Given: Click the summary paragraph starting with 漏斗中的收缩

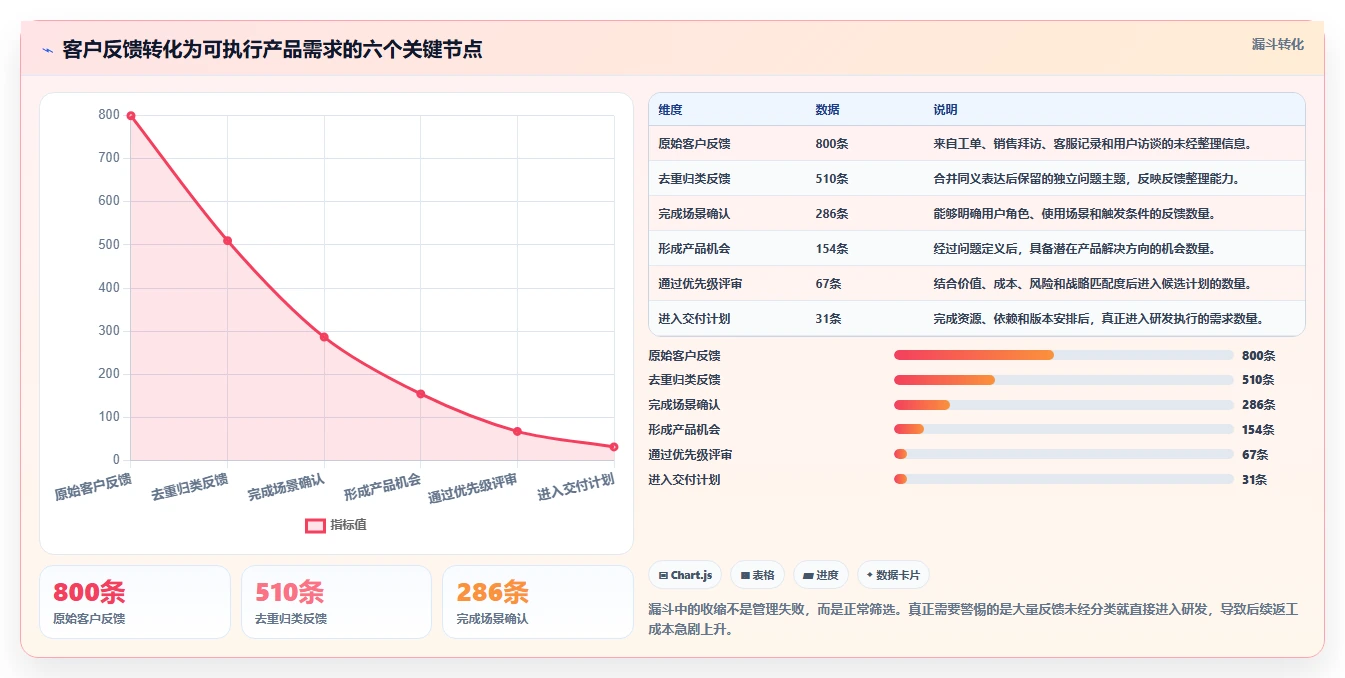Looking at the screenshot, I should (x=973, y=620).
